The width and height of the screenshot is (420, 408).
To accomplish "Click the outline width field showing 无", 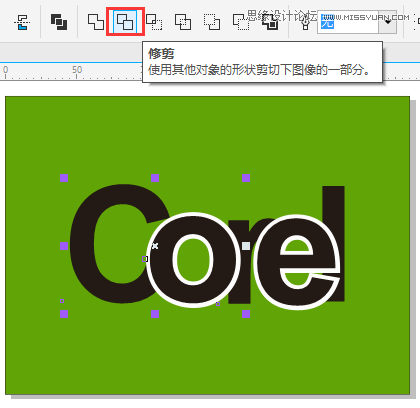I will click(x=348, y=22).
